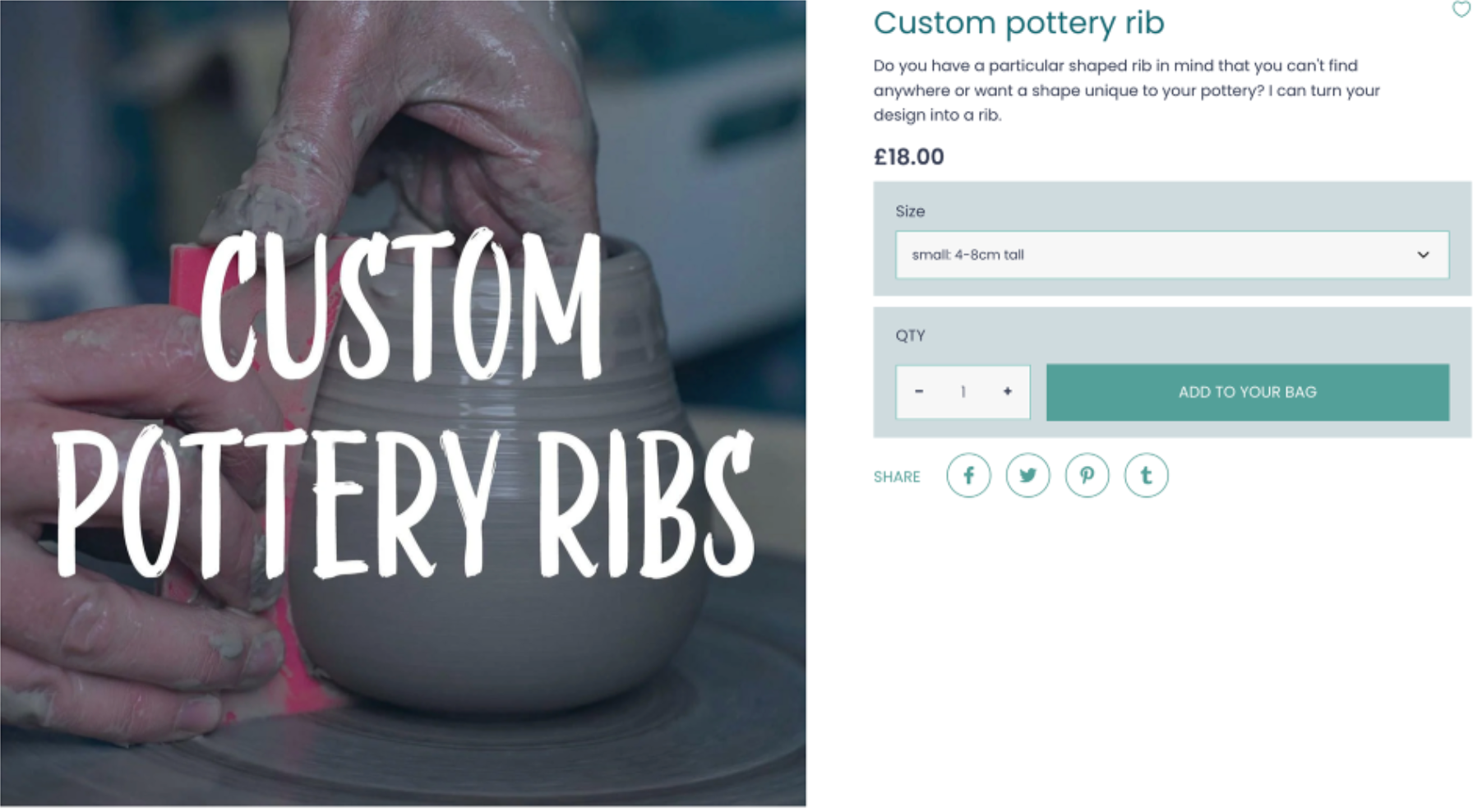Decrease quantity with the minus button
Screen dimensions: 1473x812
(x=919, y=392)
